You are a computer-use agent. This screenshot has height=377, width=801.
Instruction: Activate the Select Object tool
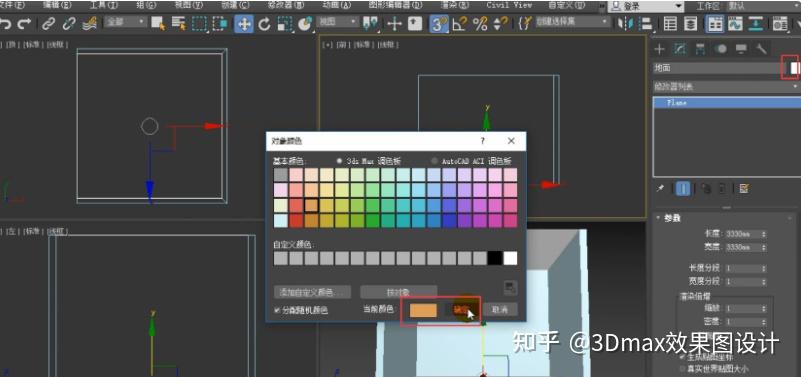tap(158, 23)
